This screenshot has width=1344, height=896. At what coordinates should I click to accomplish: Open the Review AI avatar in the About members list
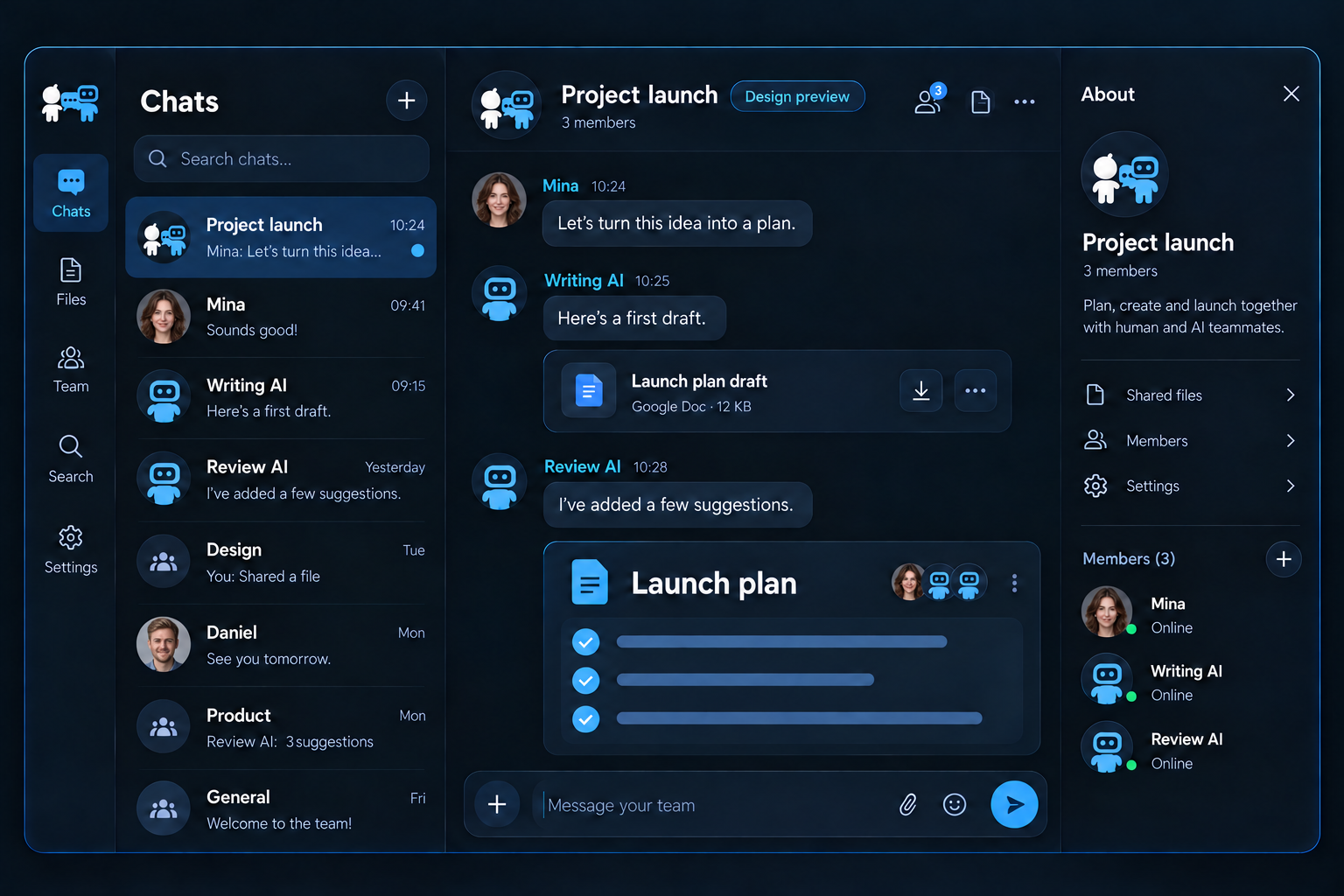tap(1107, 747)
